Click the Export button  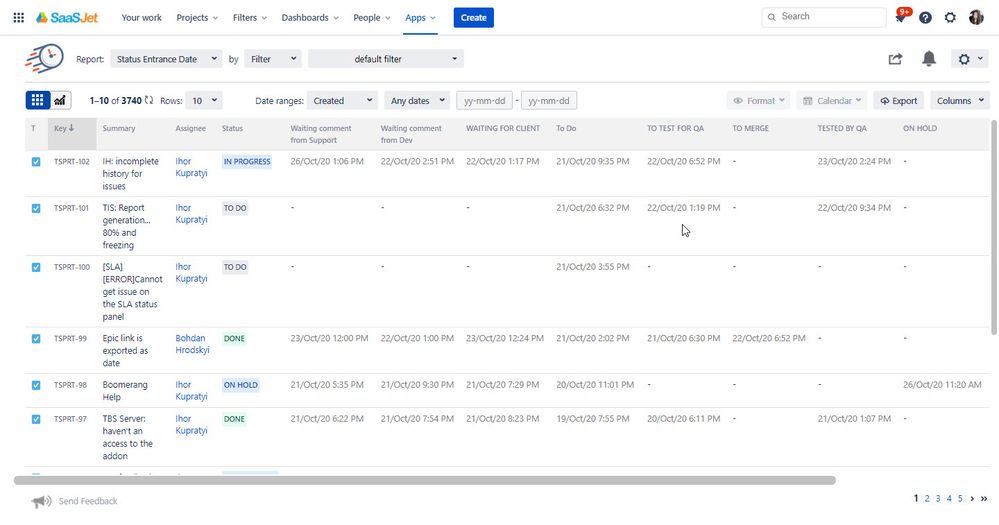click(898, 100)
